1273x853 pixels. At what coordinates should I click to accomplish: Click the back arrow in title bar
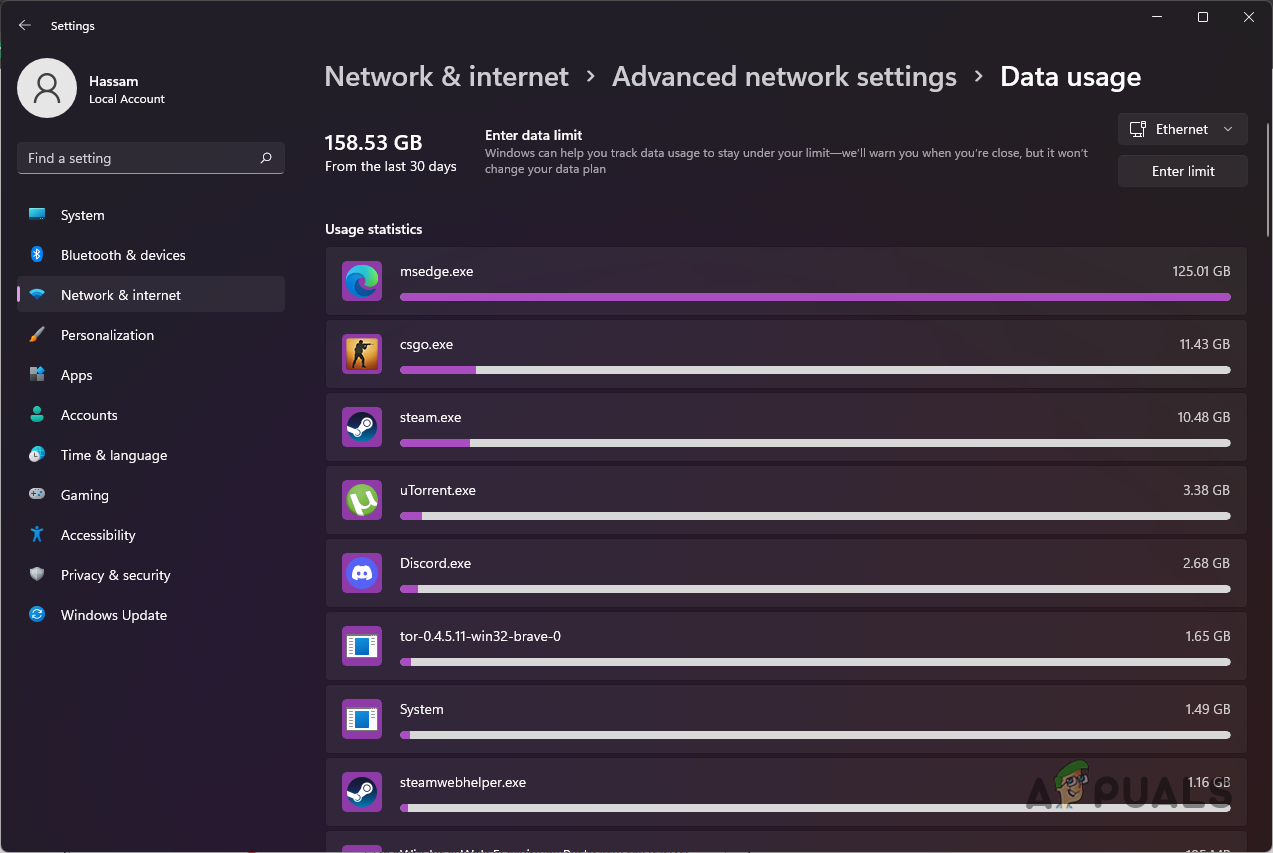[x=25, y=25]
